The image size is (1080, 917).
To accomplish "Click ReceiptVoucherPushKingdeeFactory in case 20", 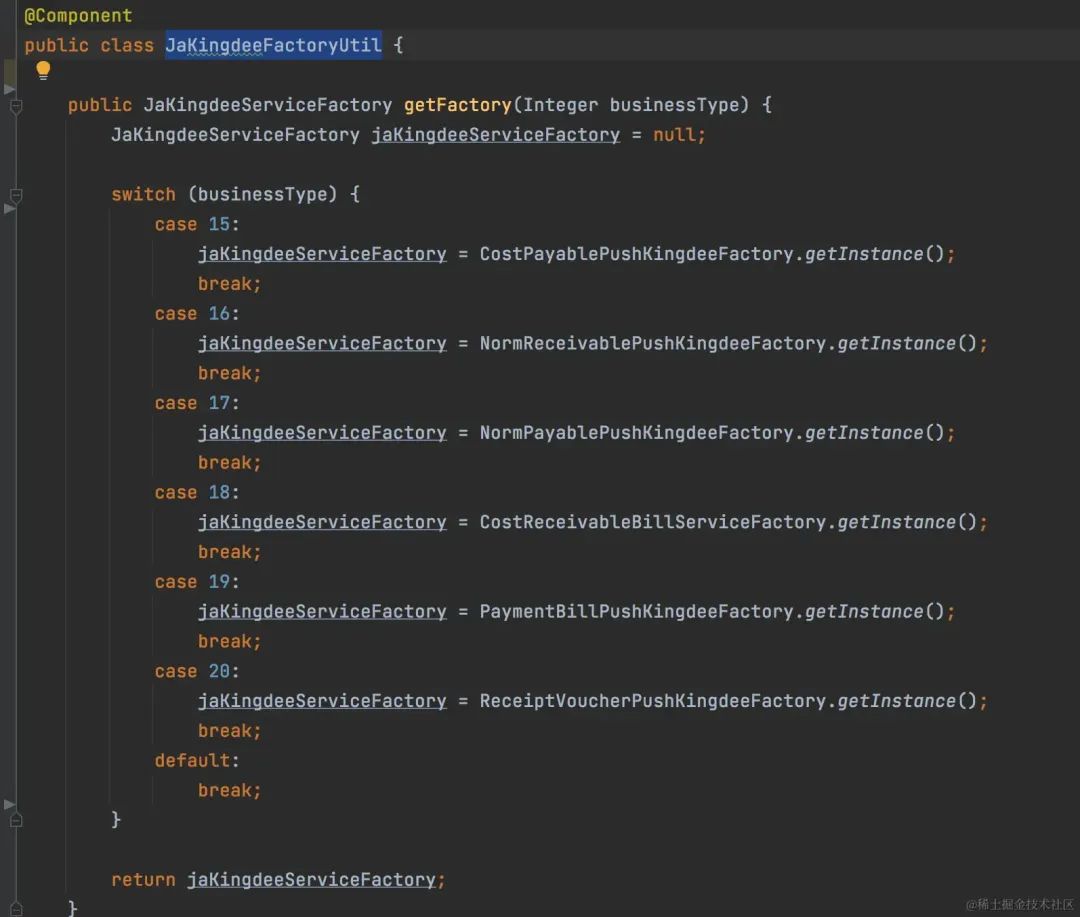I will tap(652, 701).
